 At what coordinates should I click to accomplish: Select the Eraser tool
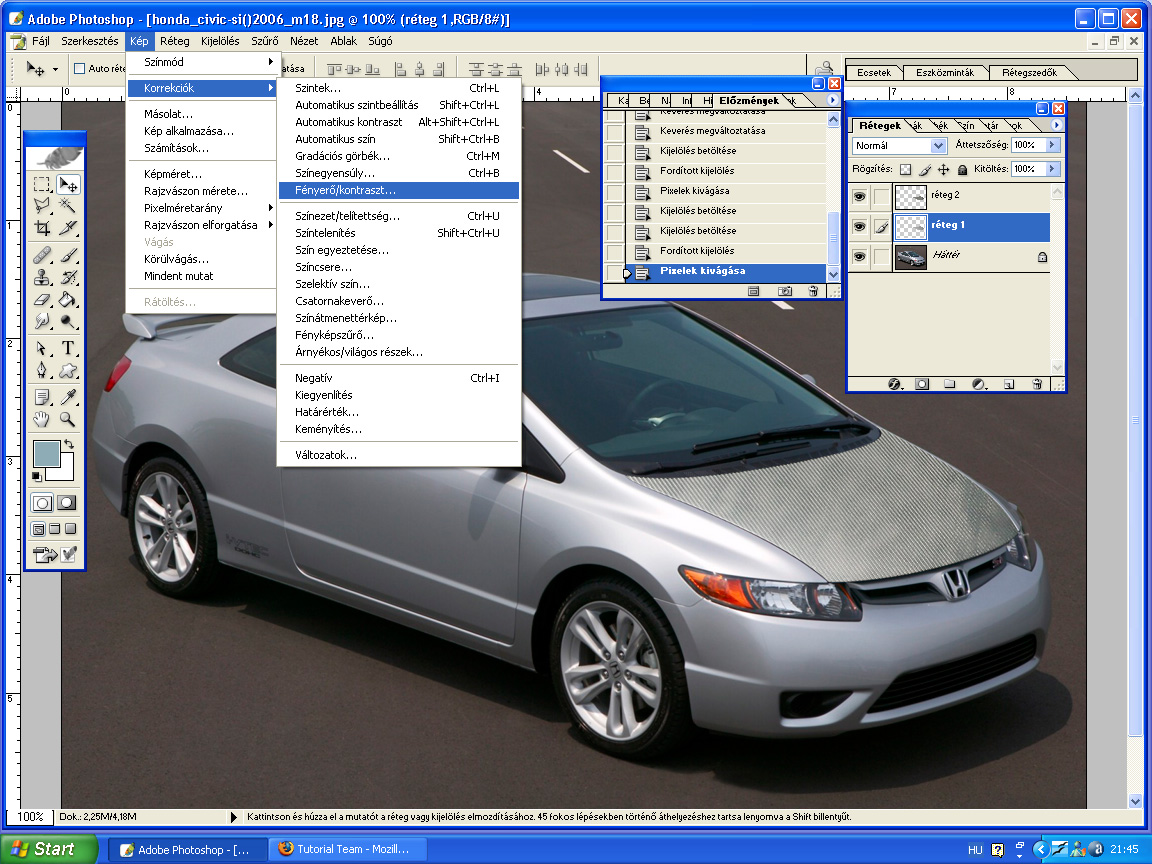click(42, 299)
